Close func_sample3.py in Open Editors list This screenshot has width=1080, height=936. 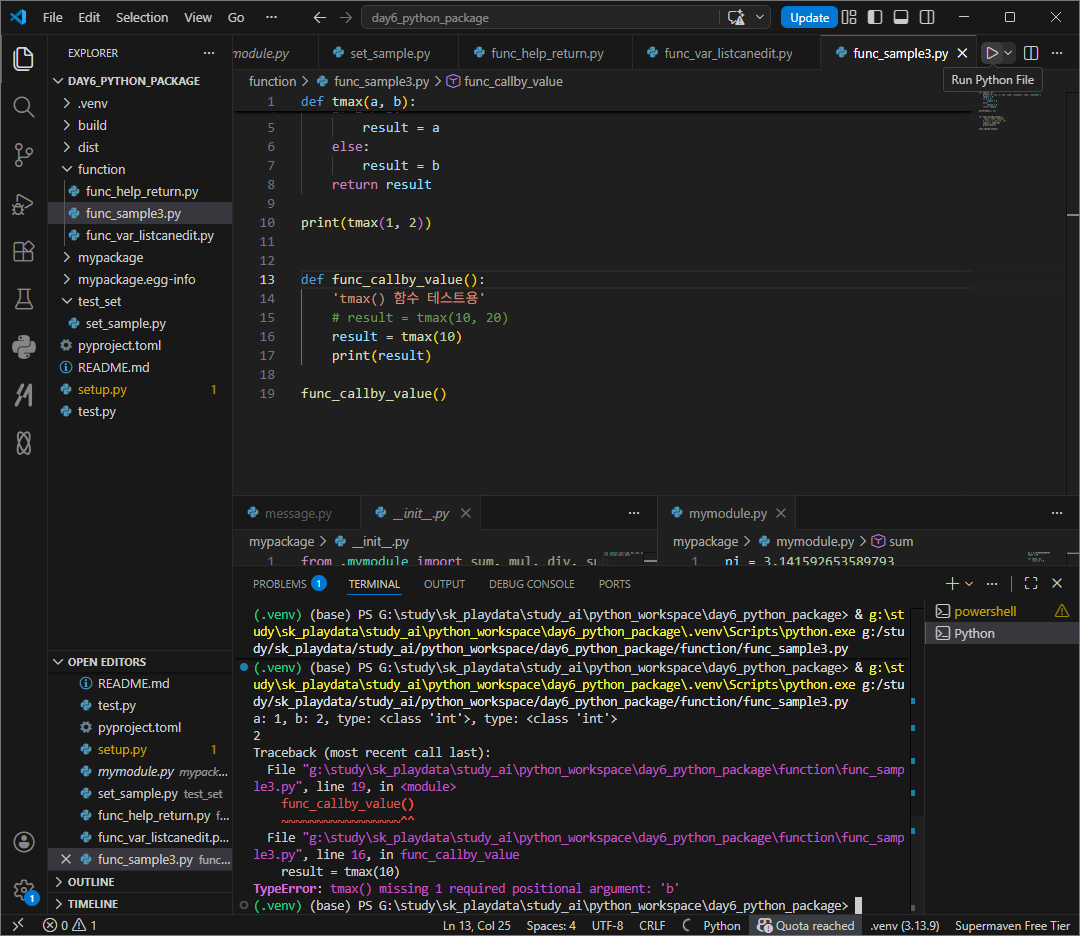(66, 860)
